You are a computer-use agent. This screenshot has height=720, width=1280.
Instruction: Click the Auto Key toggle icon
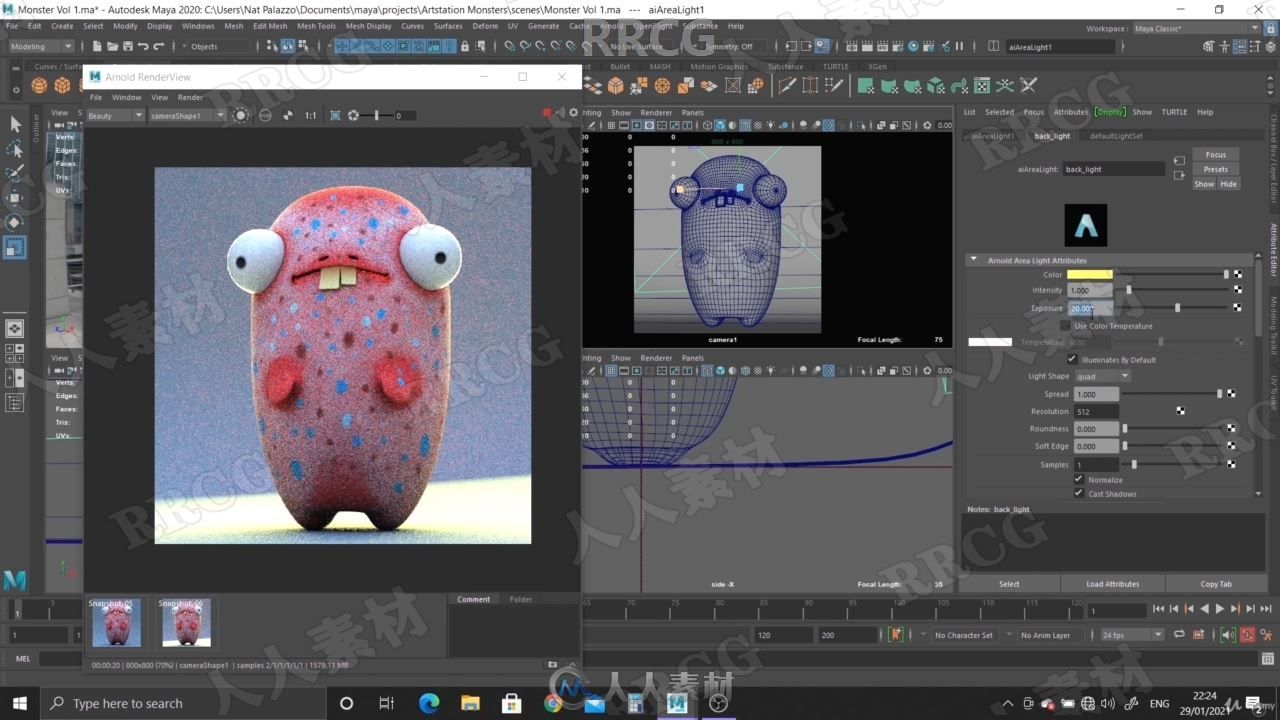(x=1247, y=635)
